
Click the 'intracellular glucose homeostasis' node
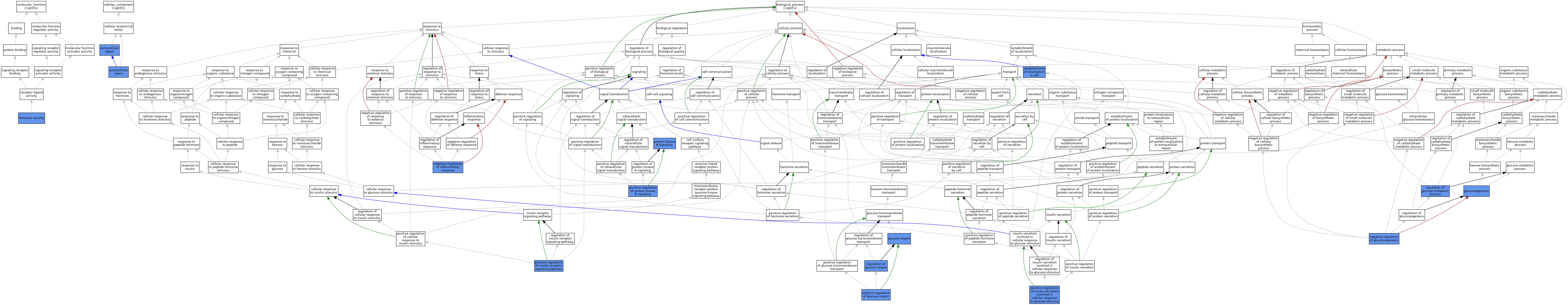click(x=1418, y=118)
